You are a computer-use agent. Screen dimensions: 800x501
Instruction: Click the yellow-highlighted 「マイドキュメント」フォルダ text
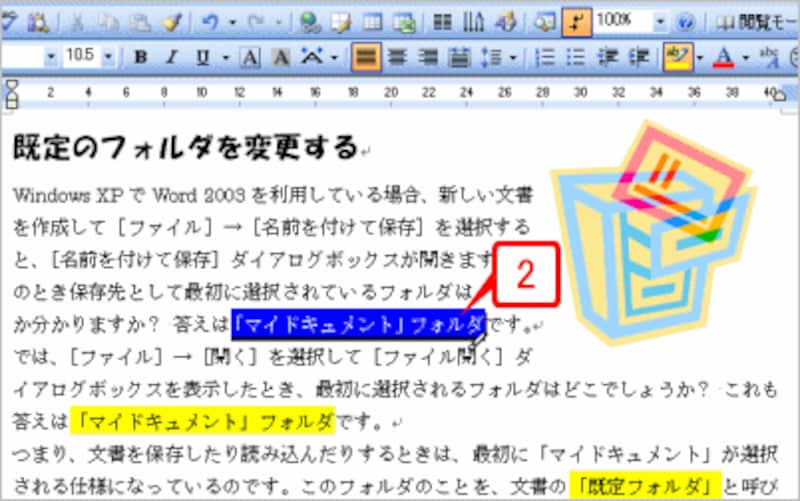click(x=202, y=421)
